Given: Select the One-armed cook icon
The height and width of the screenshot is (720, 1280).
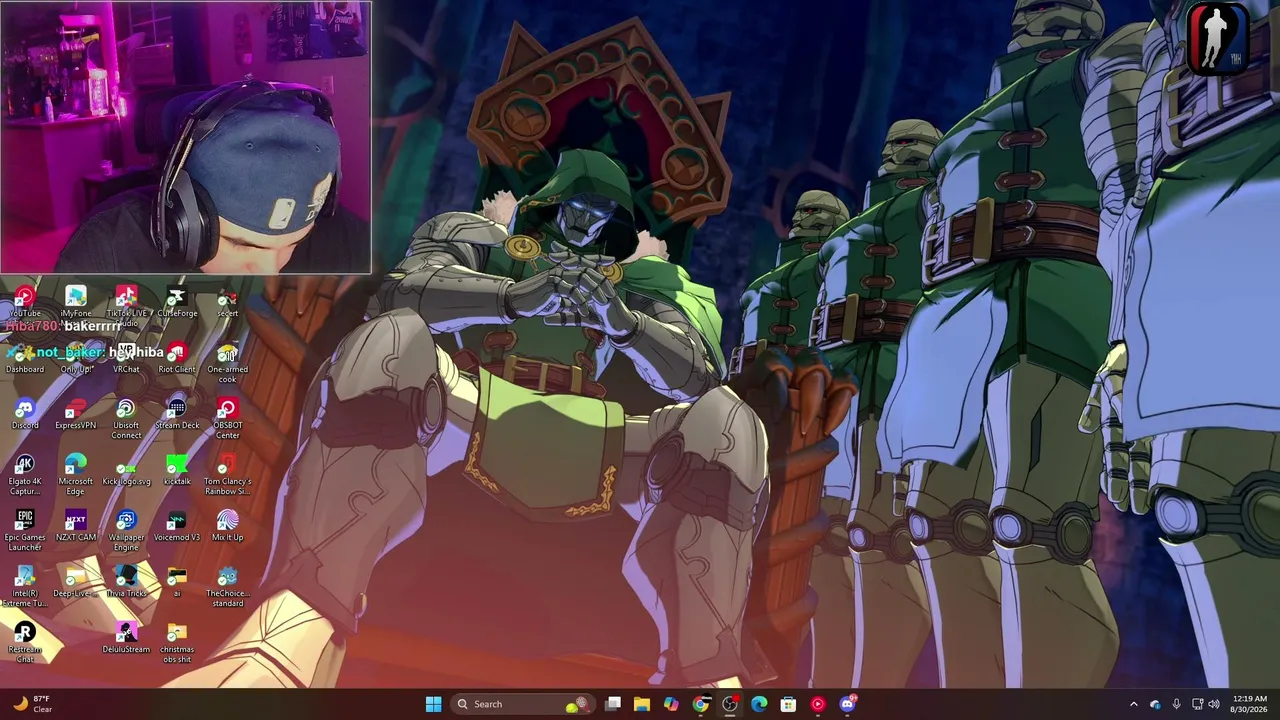Looking at the screenshot, I should 227,362.
